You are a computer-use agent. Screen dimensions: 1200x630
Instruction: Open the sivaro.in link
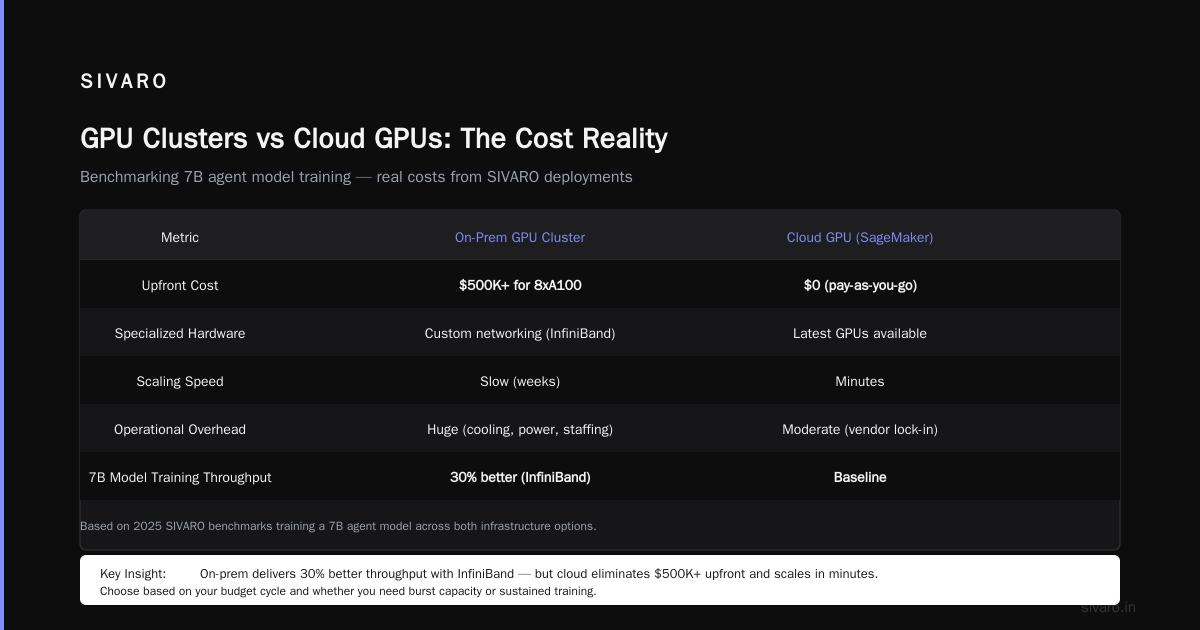1108,607
